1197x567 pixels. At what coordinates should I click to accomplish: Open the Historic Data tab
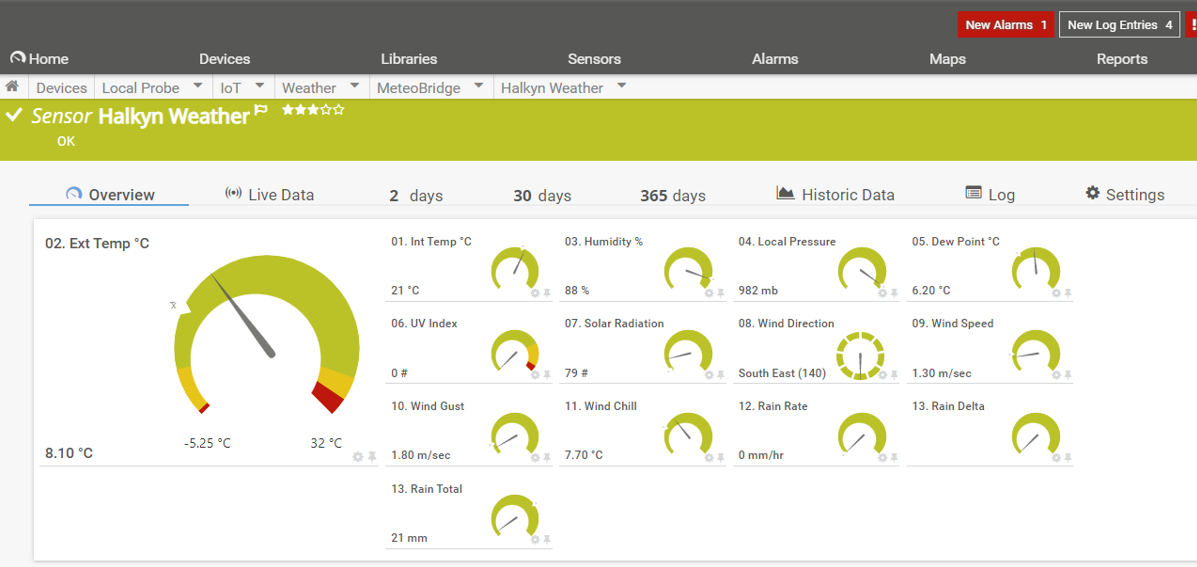pyautogui.click(x=835, y=195)
